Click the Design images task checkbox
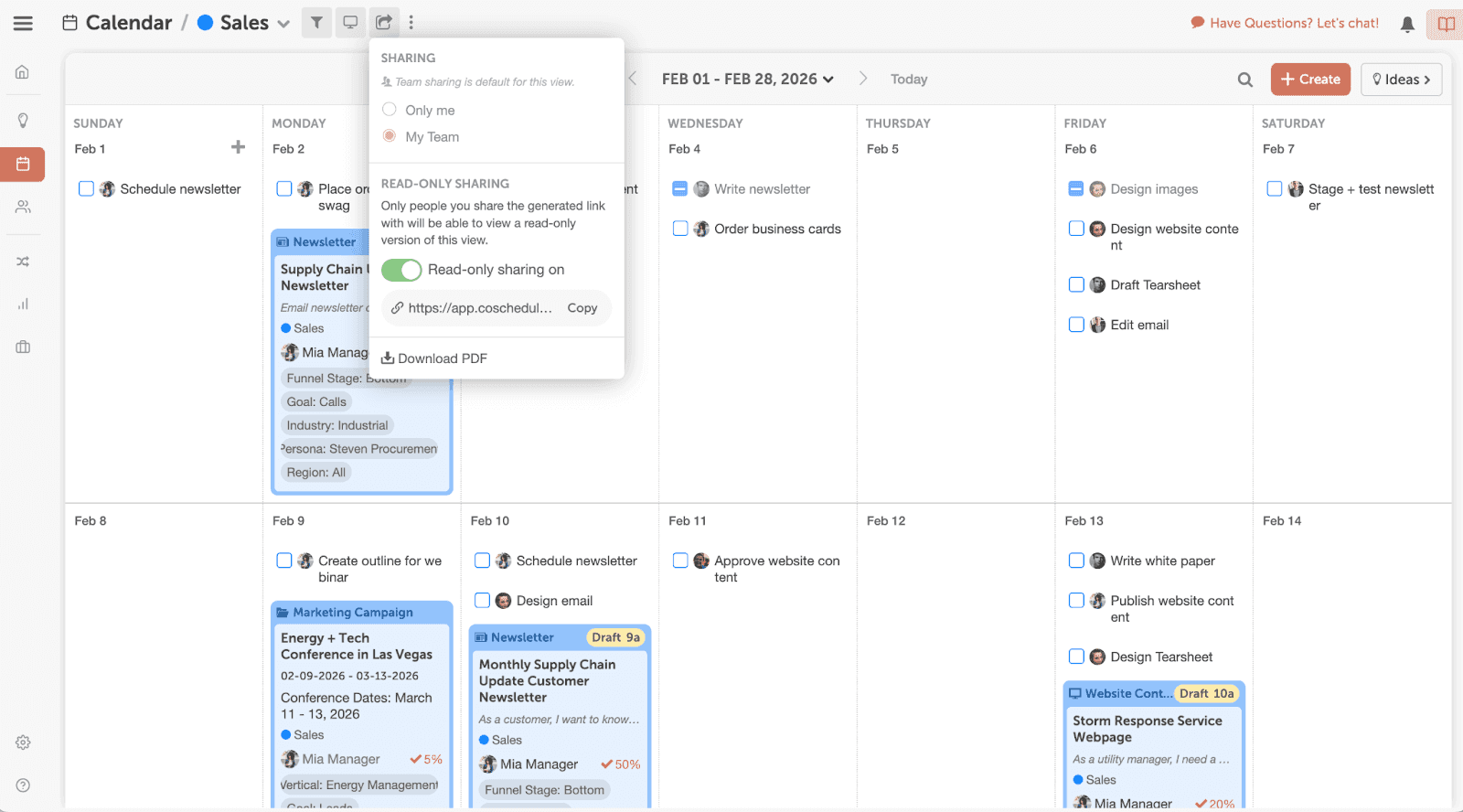 pos(1076,188)
